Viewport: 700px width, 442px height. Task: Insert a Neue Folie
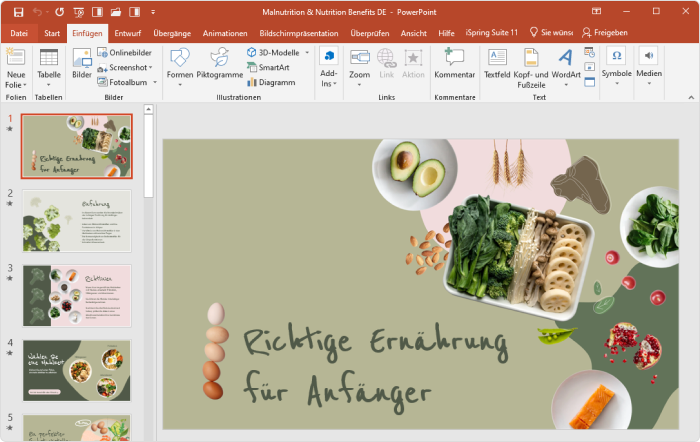click(16, 68)
